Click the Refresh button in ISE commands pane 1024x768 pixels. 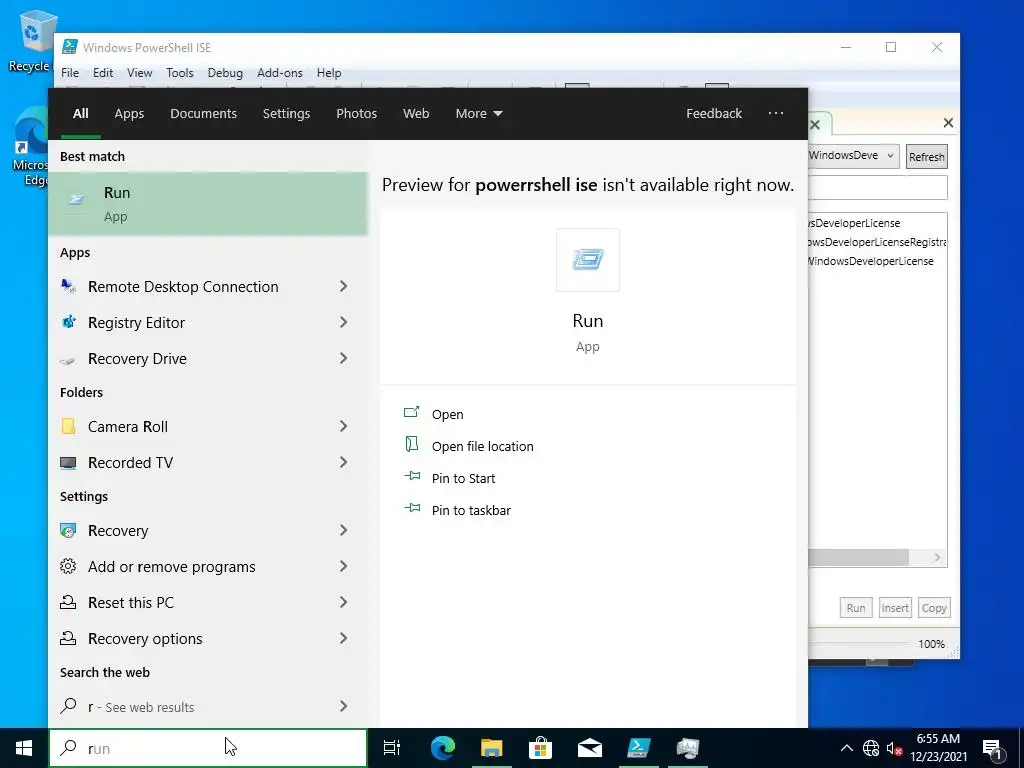926,157
